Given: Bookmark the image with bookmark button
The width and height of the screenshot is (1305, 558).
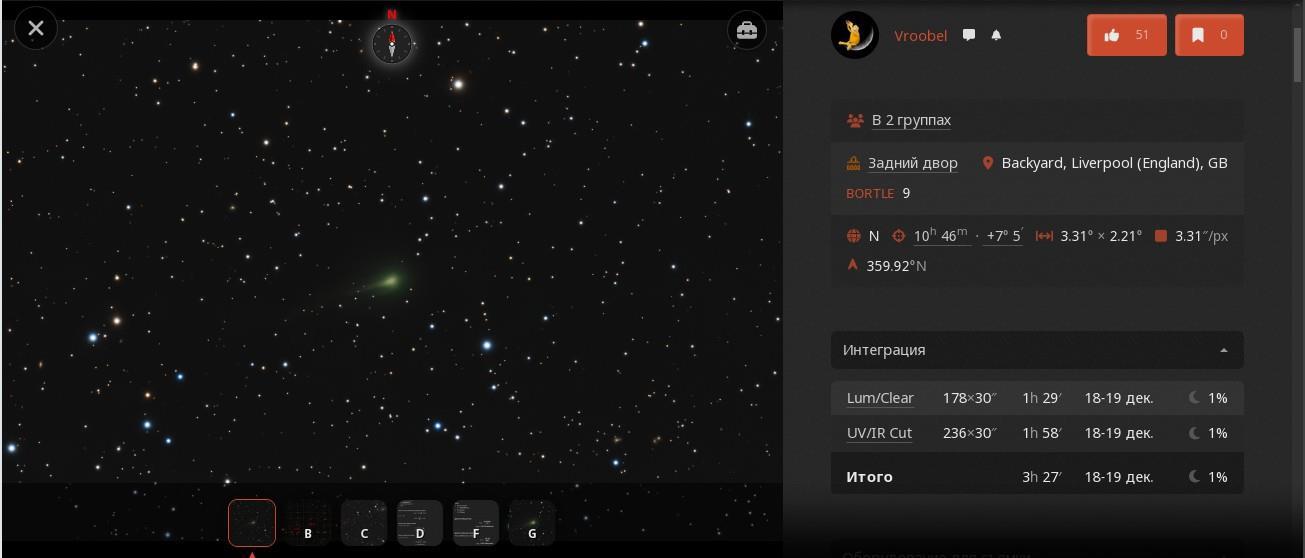Looking at the screenshot, I should click(x=1209, y=35).
